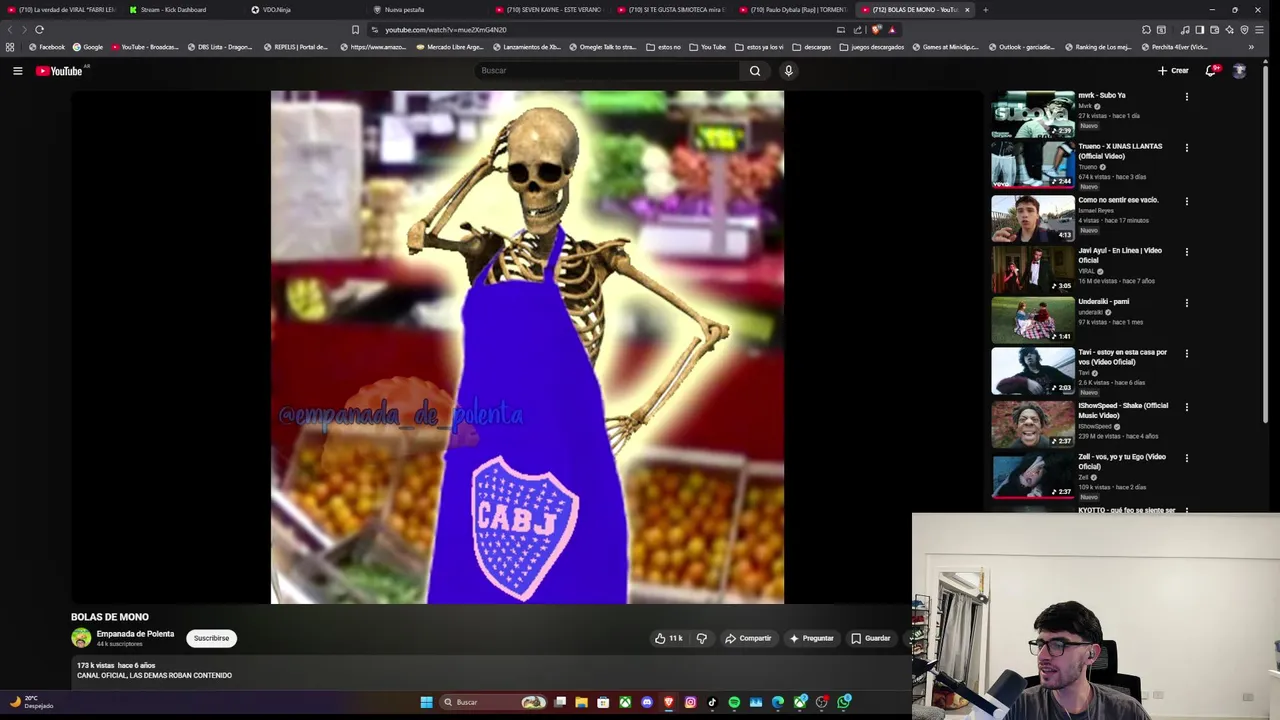Focus the YouTube Buscar search field
This screenshot has width=1280, height=720.
(x=607, y=71)
